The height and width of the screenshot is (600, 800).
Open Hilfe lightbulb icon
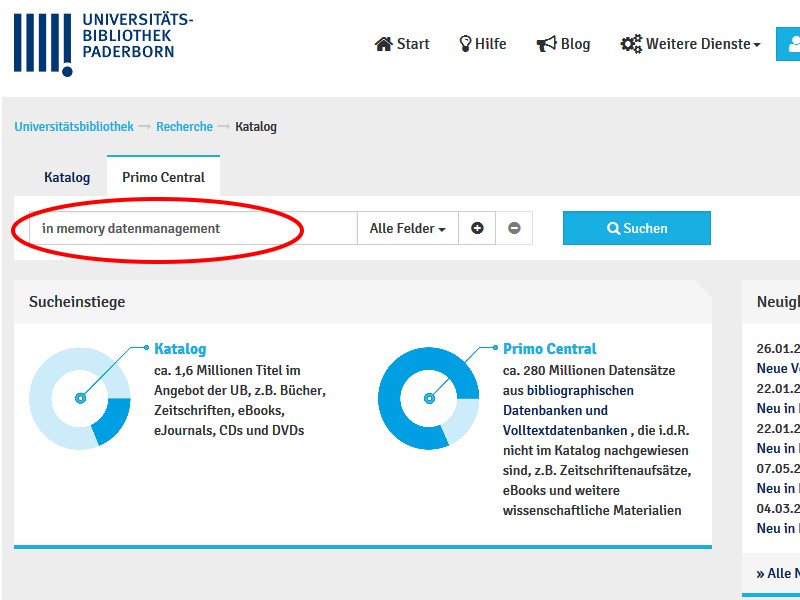coord(465,44)
